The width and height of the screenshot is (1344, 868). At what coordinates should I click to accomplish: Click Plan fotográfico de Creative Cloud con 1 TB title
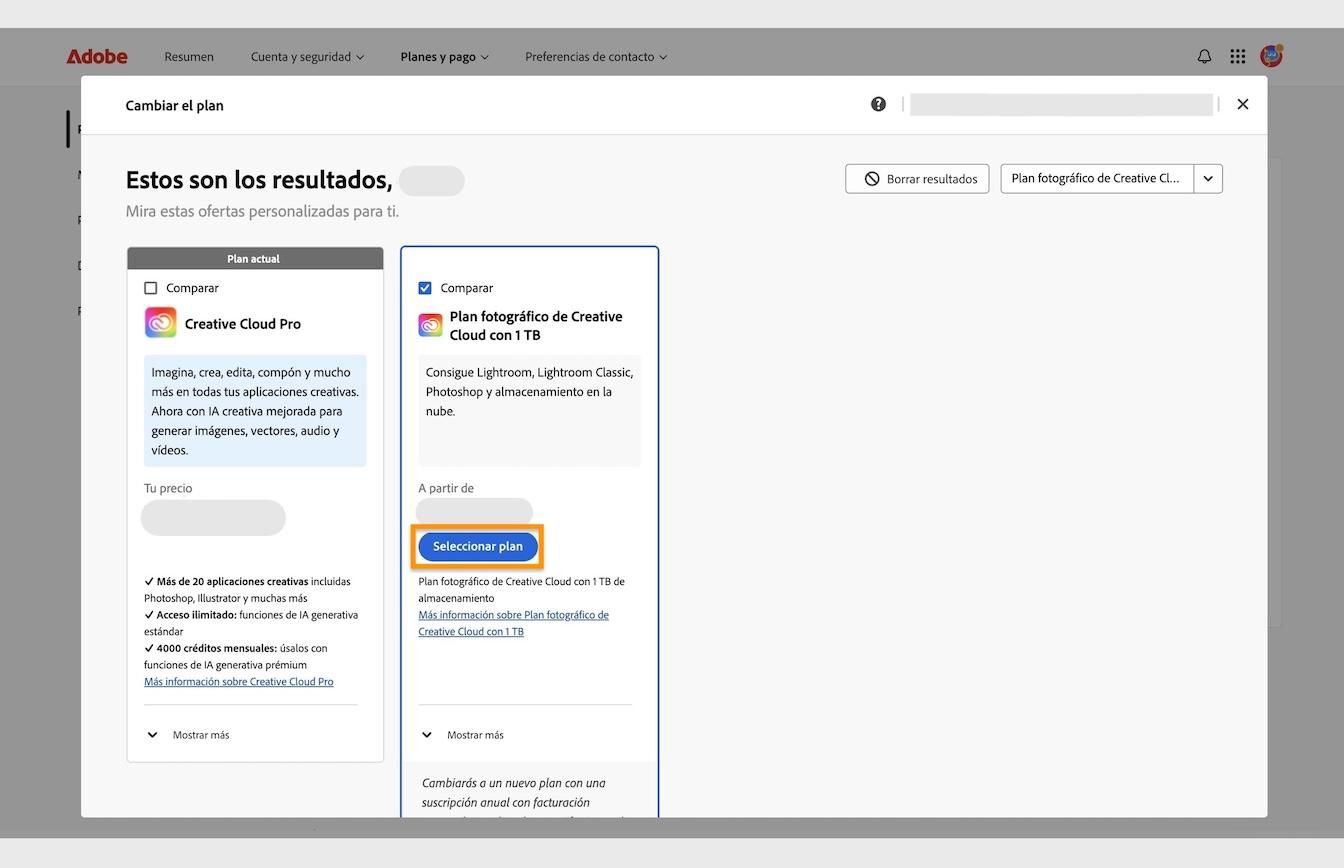point(536,326)
